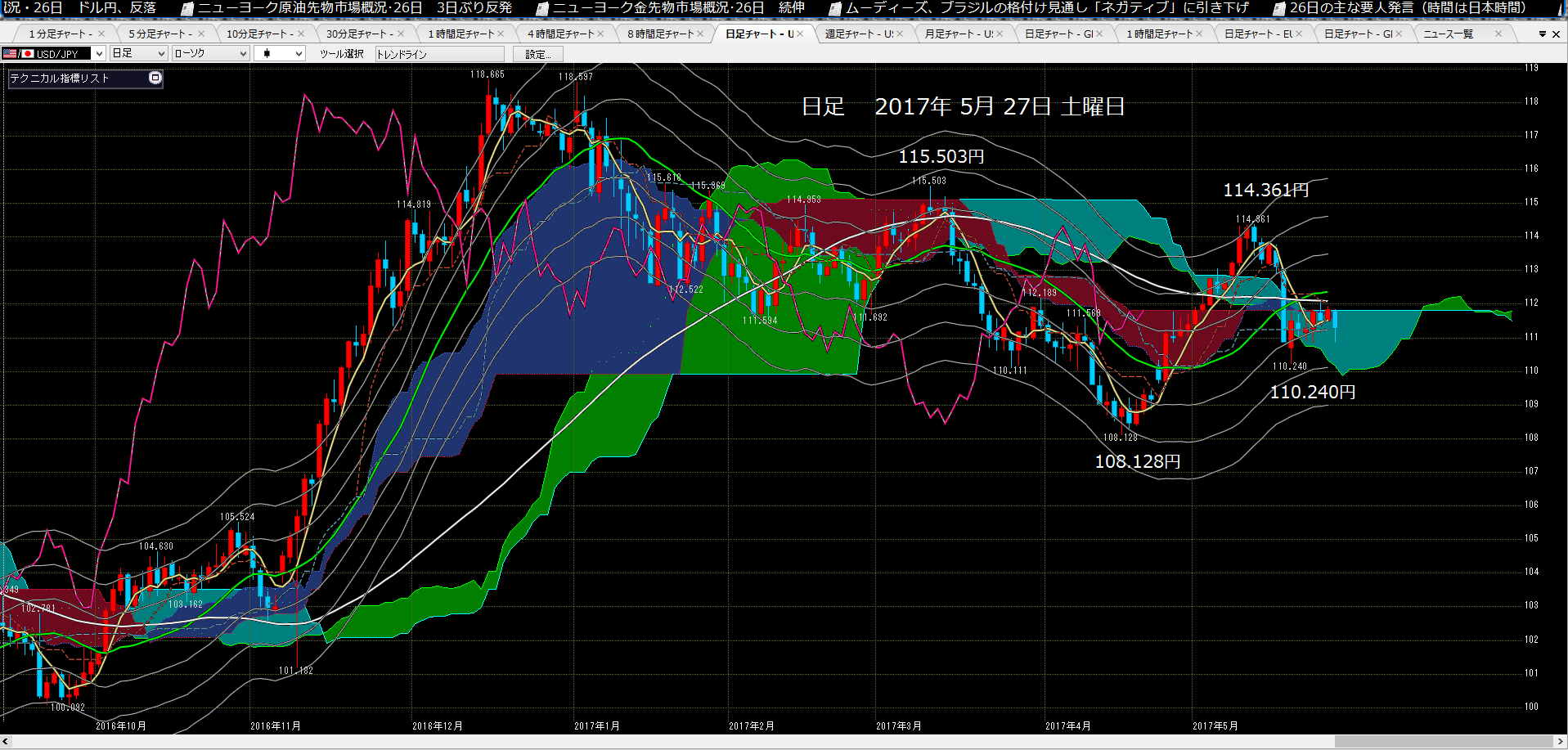Viewport: 1568px width, 750px height.
Task: Close the 5分足チャート tab
Action: tap(201, 34)
